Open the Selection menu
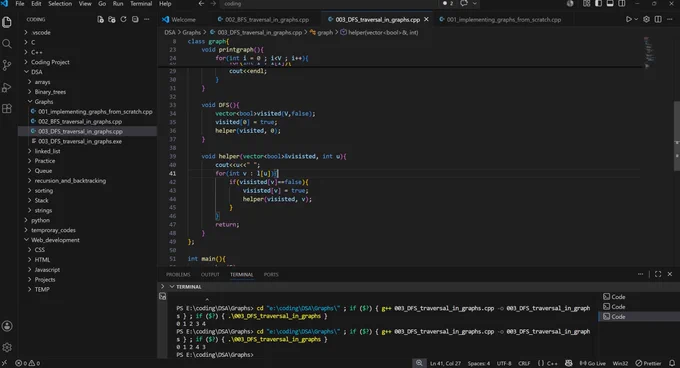 click(60, 3)
